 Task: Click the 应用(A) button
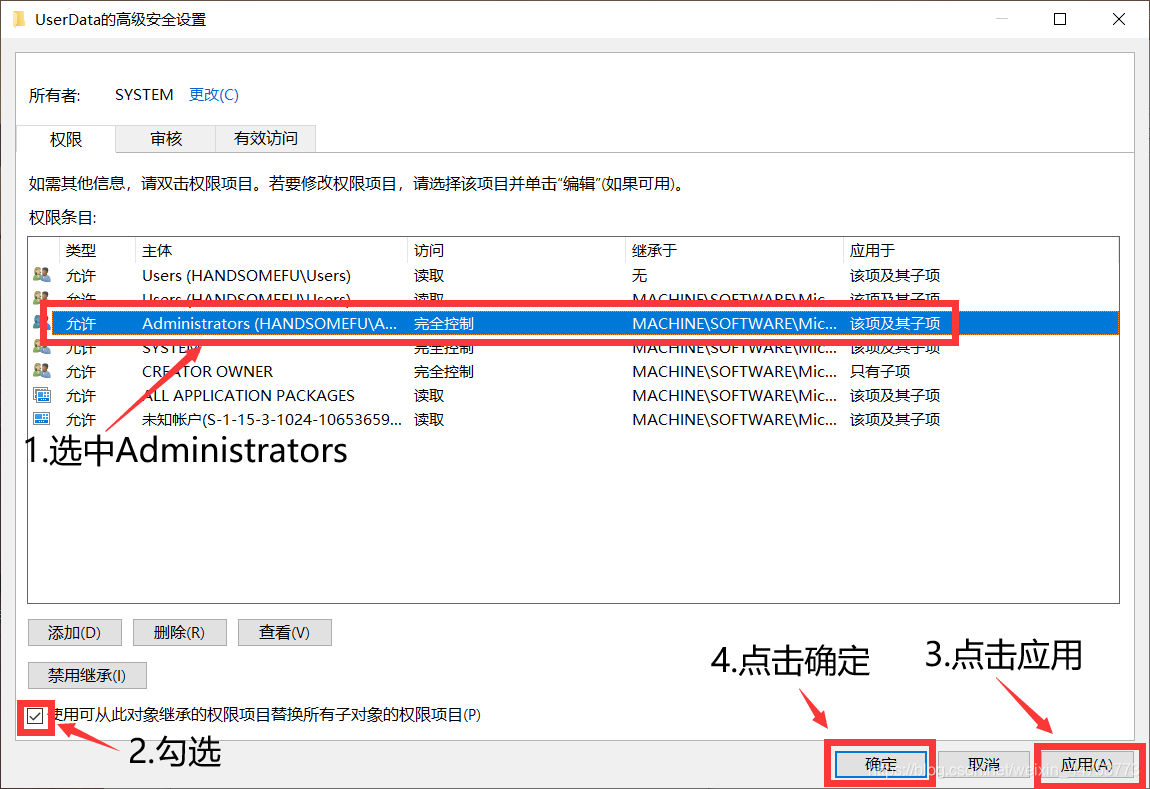click(1089, 763)
